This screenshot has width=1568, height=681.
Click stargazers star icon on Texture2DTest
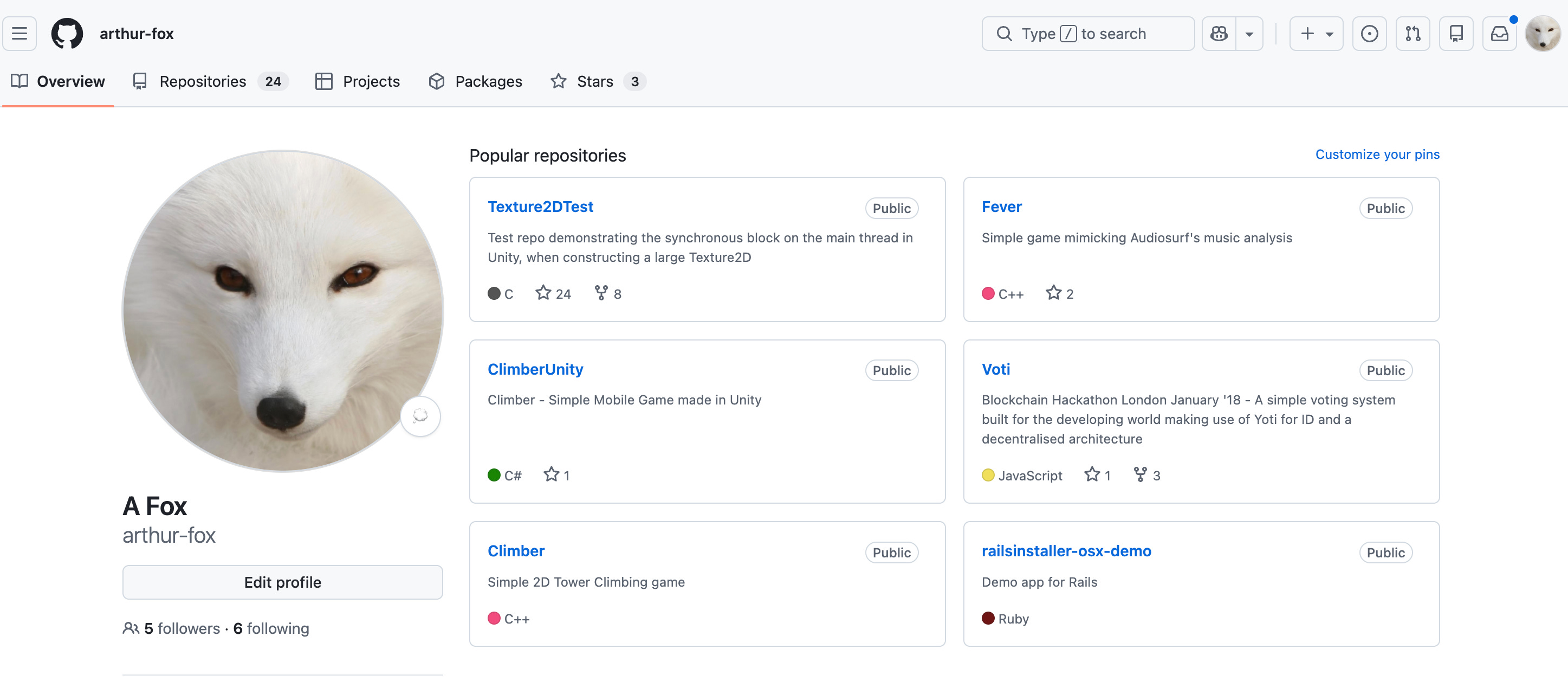(x=543, y=293)
